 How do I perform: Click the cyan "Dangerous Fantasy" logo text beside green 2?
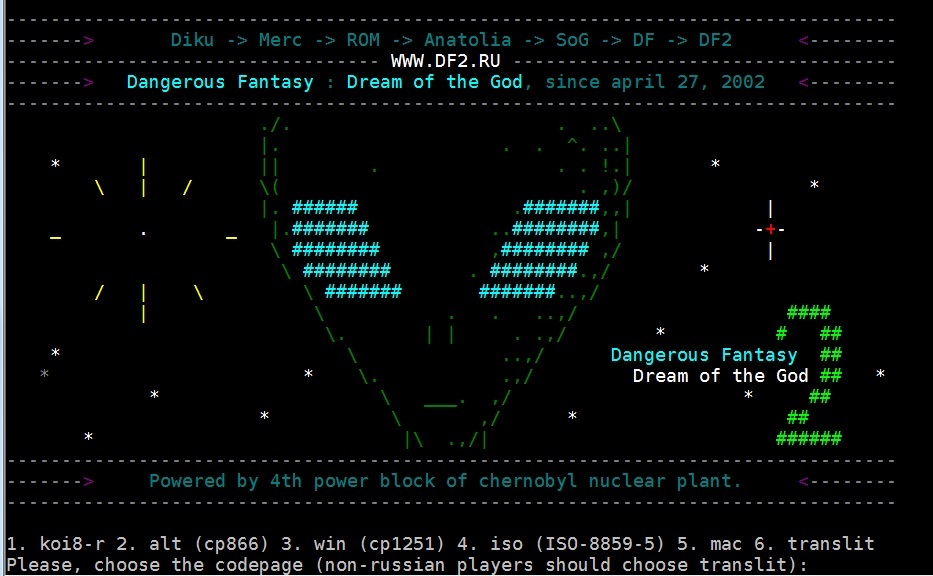click(x=704, y=355)
